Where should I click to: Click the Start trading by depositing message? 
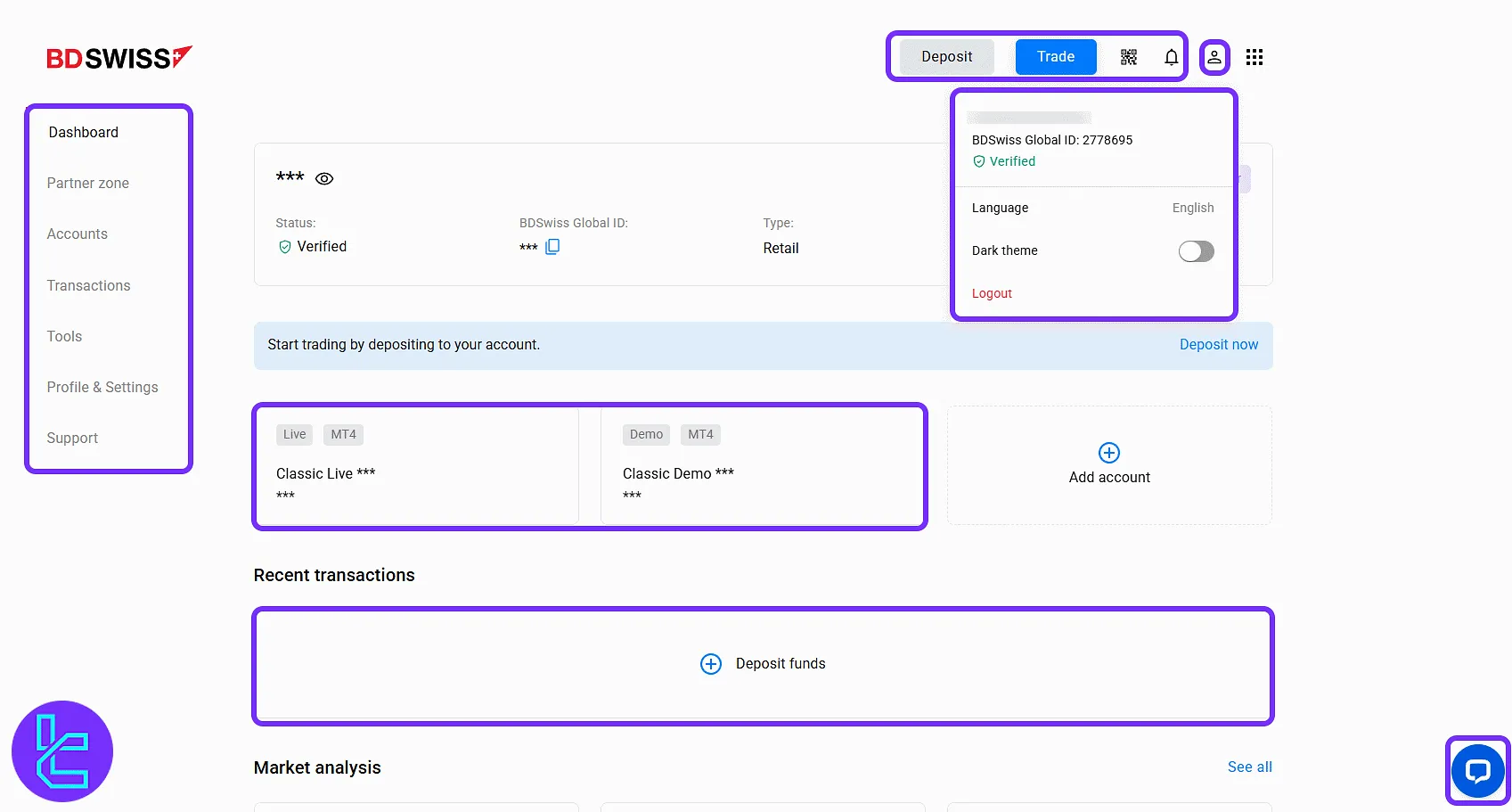(x=404, y=345)
